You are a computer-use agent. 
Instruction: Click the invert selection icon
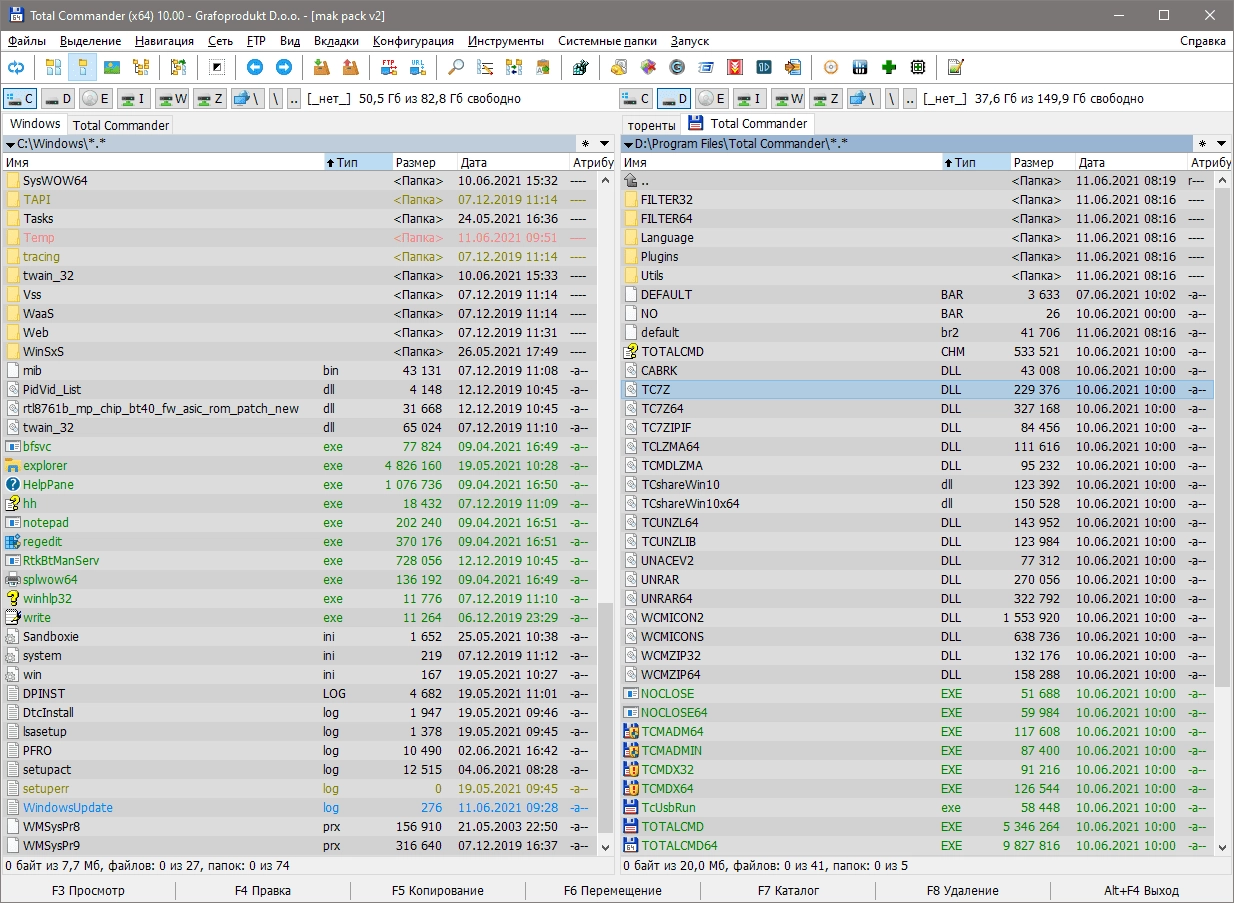pos(217,67)
